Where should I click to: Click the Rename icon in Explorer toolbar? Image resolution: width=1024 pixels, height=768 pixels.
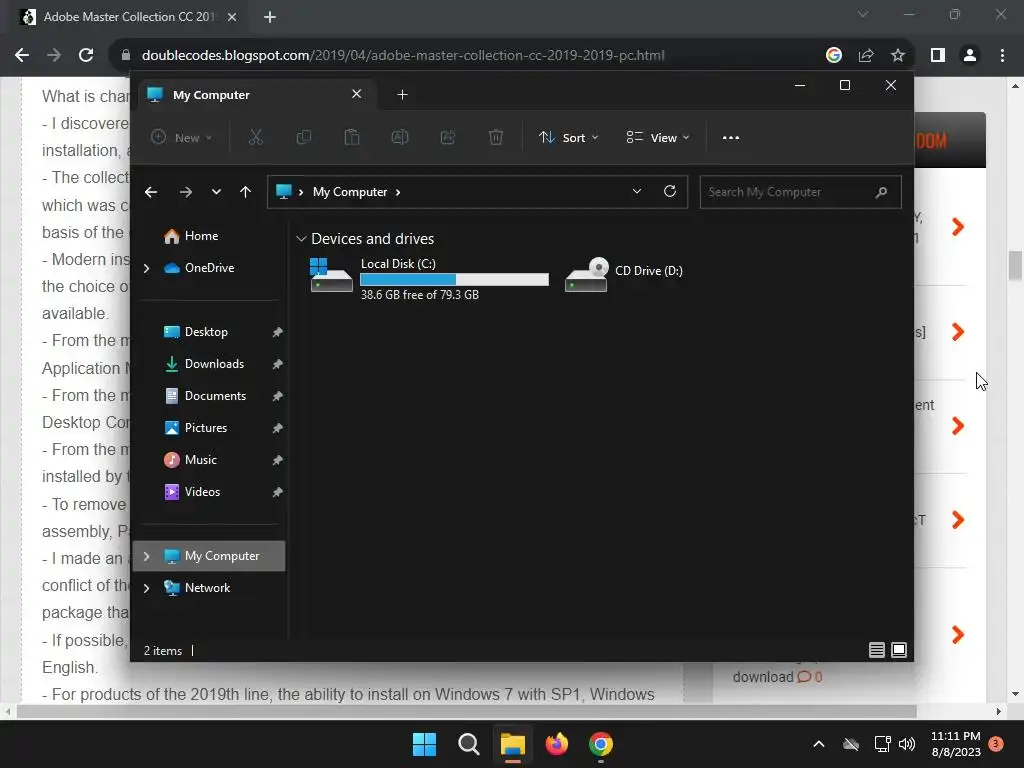coord(400,137)
